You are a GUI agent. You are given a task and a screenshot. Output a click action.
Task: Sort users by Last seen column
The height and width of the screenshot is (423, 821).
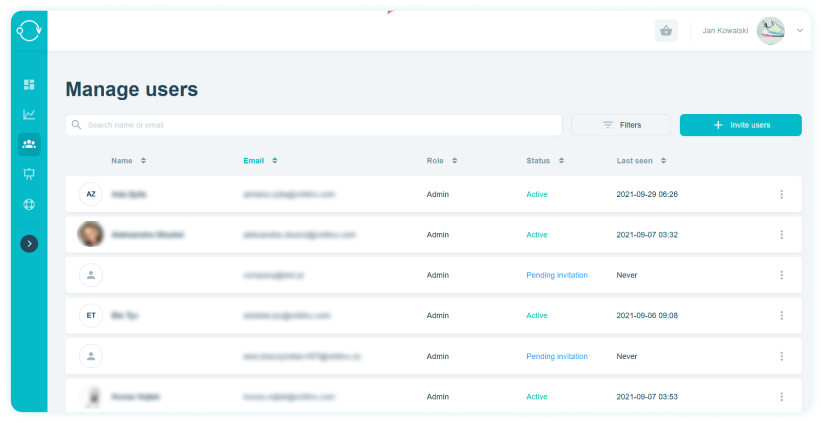tap(641, 161)
